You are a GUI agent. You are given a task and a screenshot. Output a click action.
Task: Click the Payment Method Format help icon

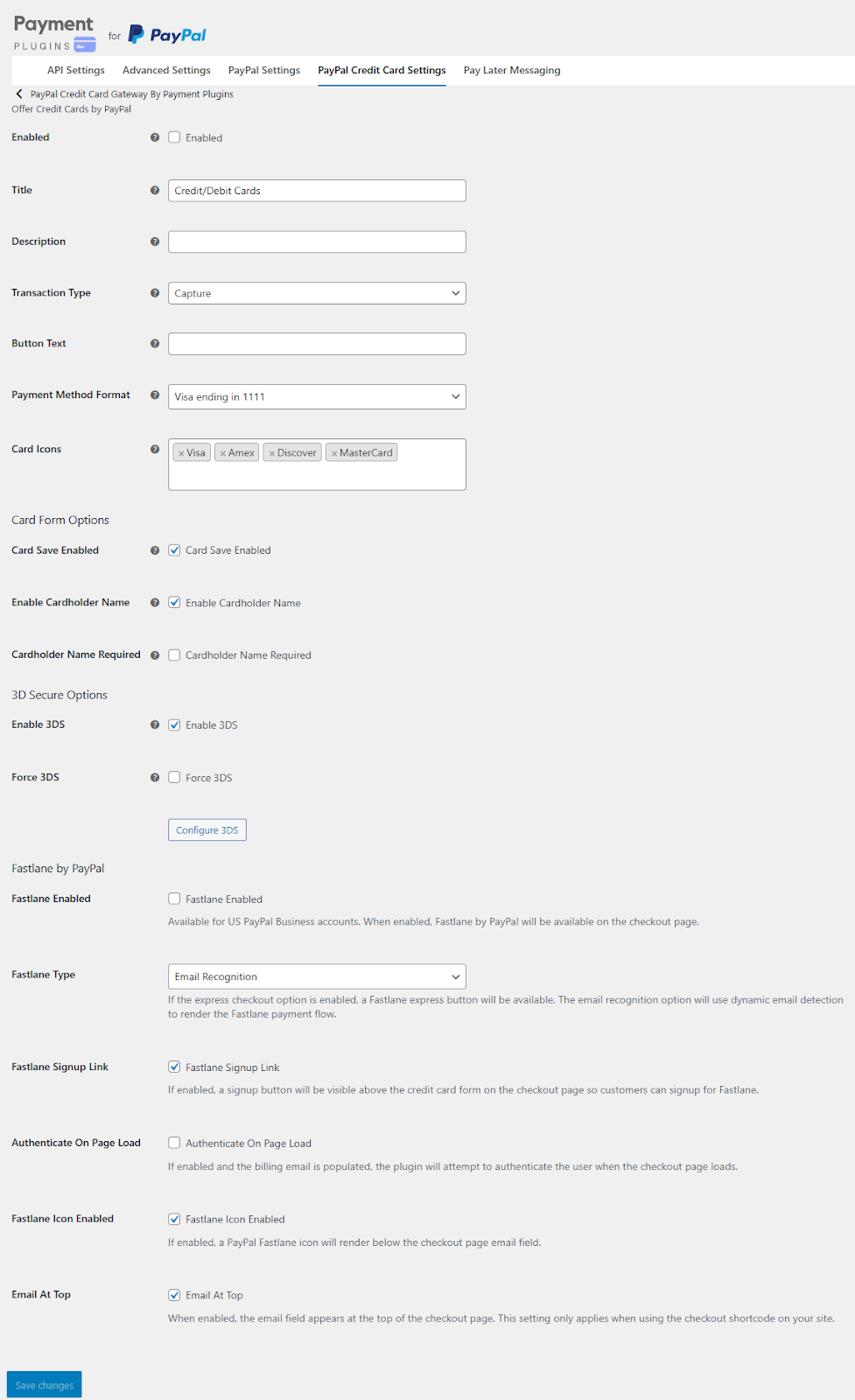(155, 395)
